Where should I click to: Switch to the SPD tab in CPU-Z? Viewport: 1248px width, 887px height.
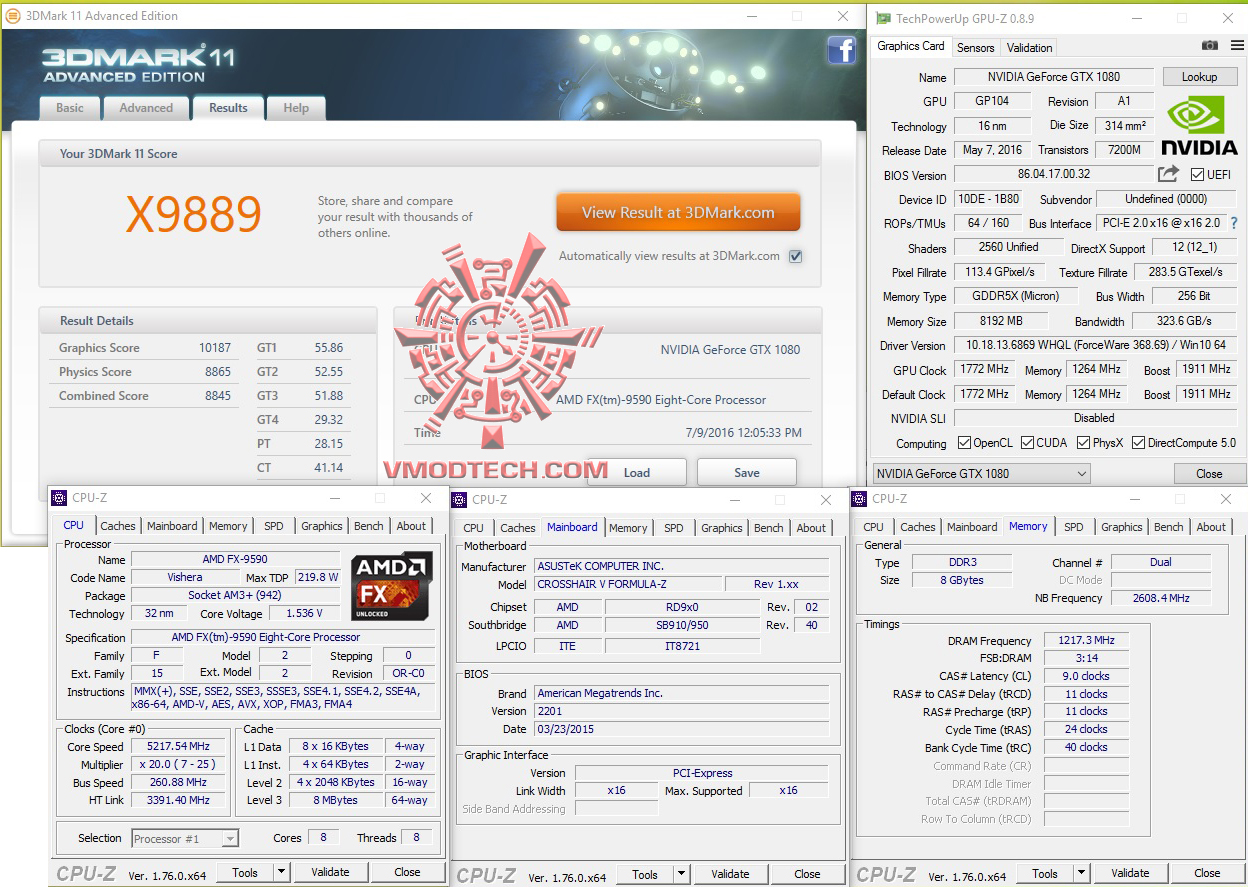tap(273, 525)
